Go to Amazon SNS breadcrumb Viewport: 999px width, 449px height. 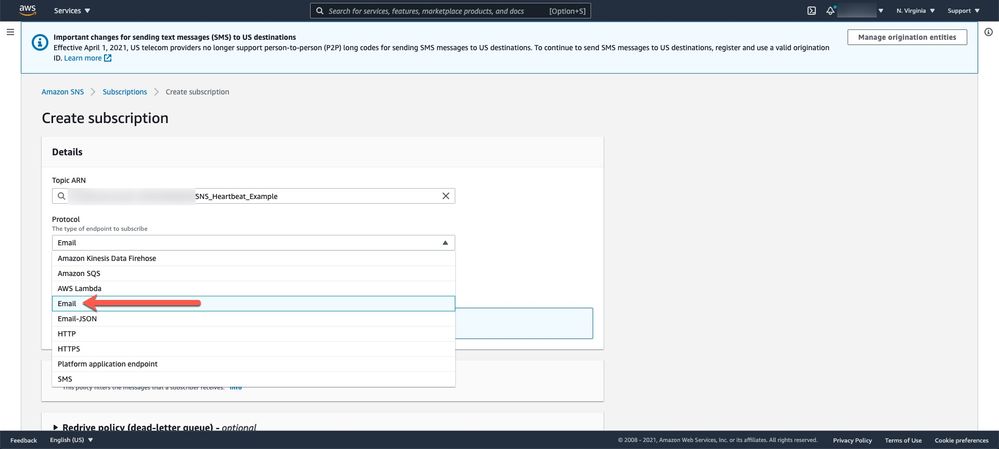(x=62, y=92)
